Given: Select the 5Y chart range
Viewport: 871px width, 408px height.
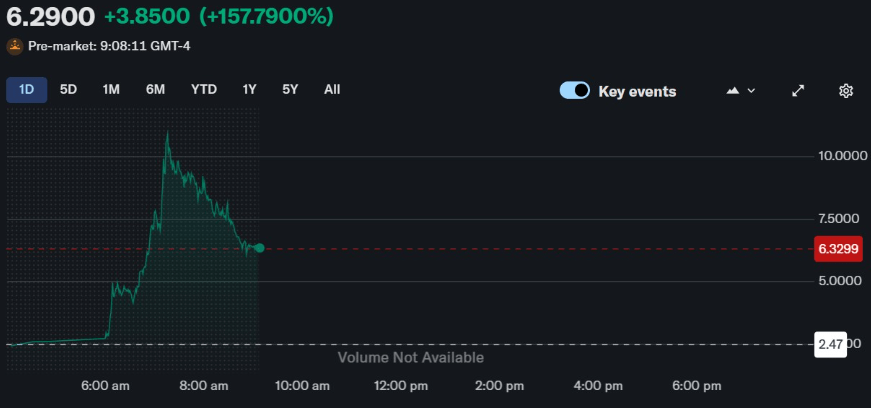Looking at the screenshot, I should [x=290, y=89].
